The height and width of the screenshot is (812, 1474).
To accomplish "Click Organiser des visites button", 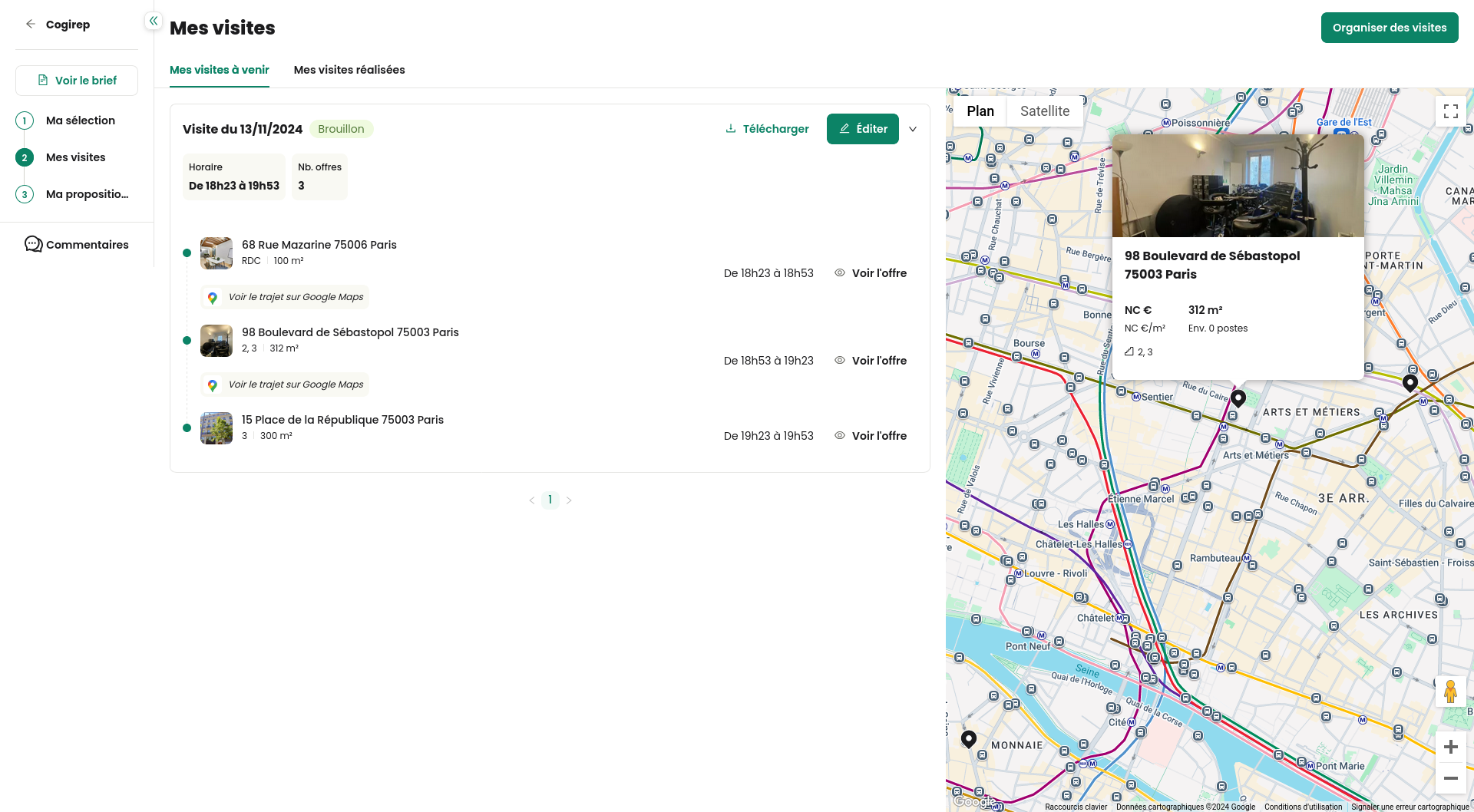I will 1389,28.
